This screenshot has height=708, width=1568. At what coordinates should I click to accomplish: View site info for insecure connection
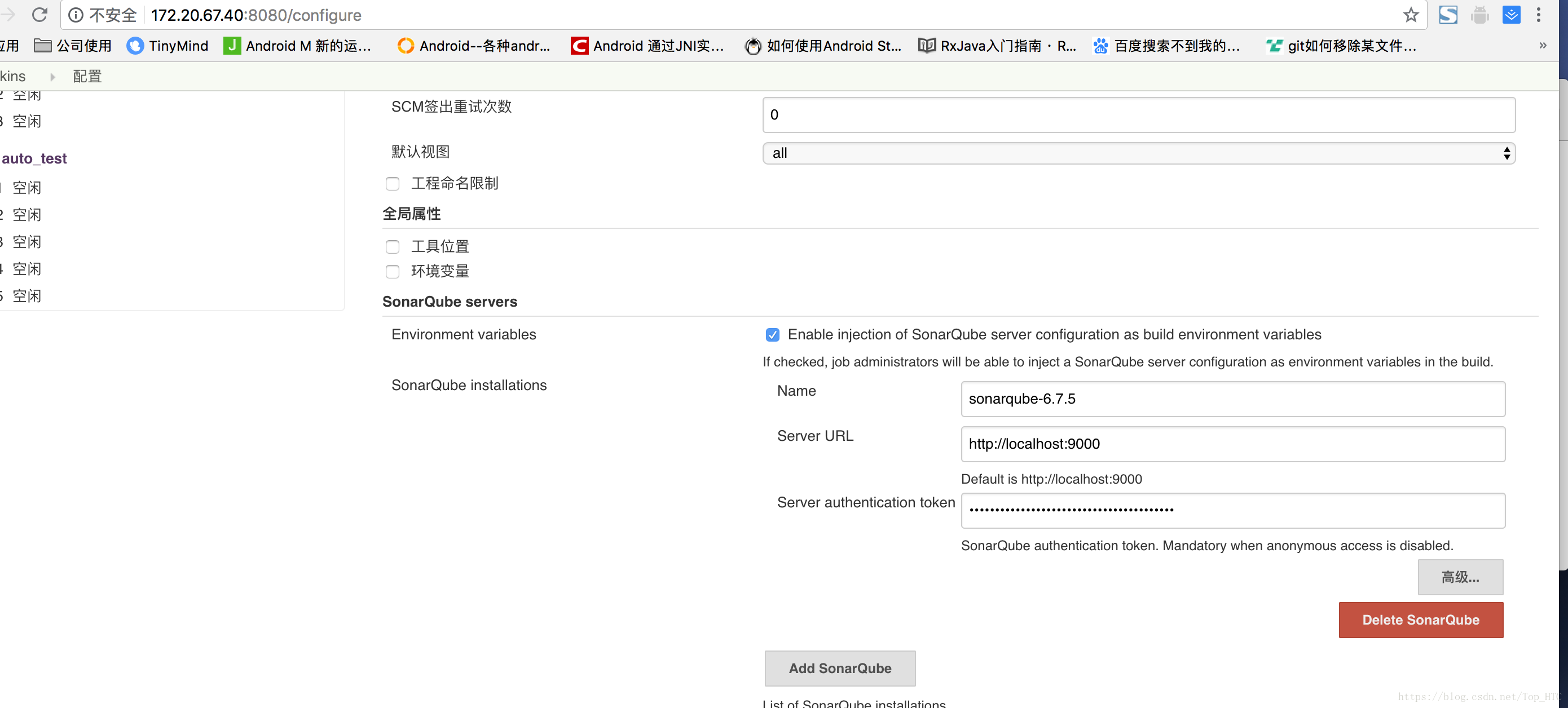(x=76, y=15)
